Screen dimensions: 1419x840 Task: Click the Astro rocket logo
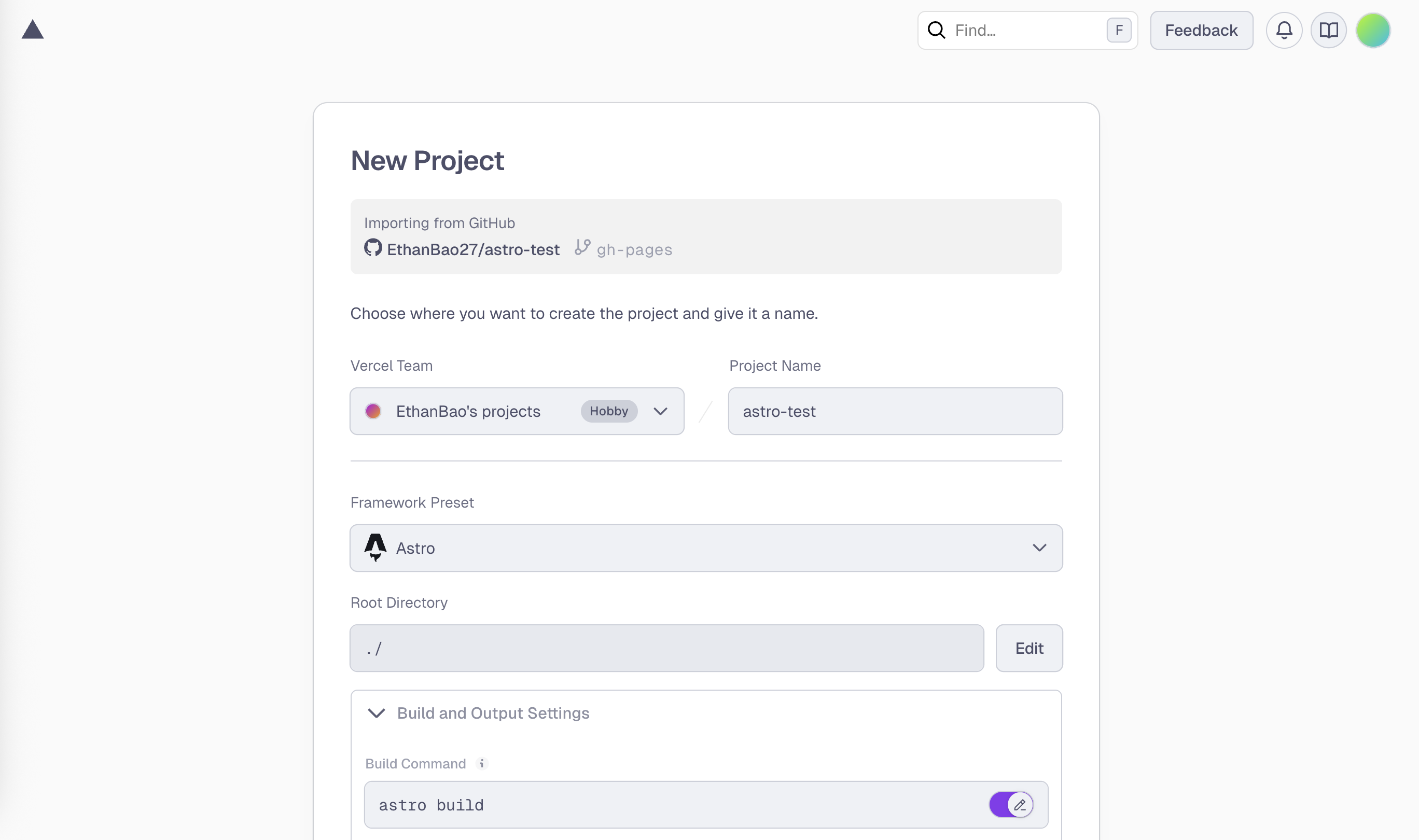pyautogui.click(x=375, y=548)
